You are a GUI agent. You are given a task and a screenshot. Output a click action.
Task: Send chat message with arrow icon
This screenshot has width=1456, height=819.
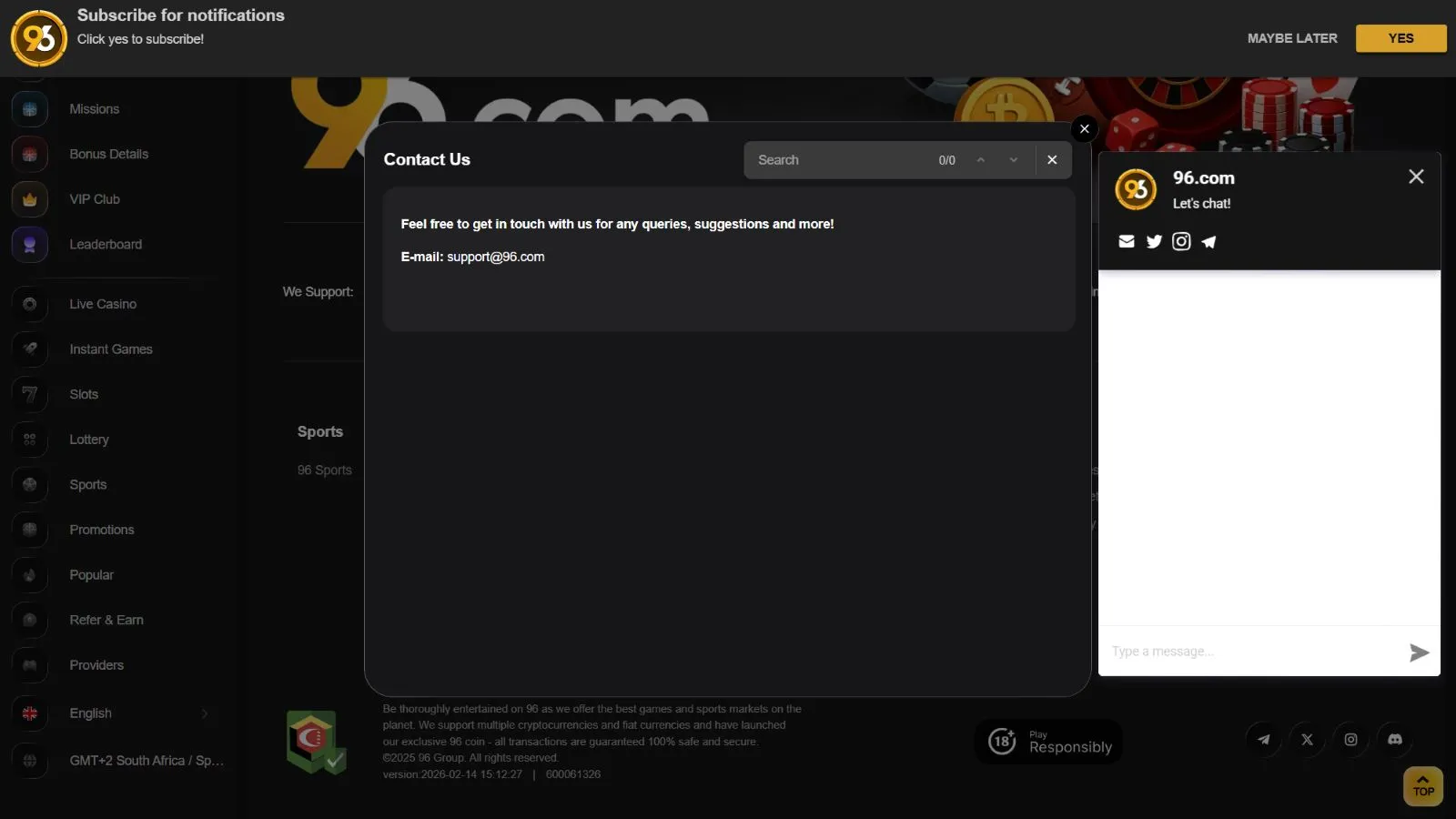[1419, 652]
